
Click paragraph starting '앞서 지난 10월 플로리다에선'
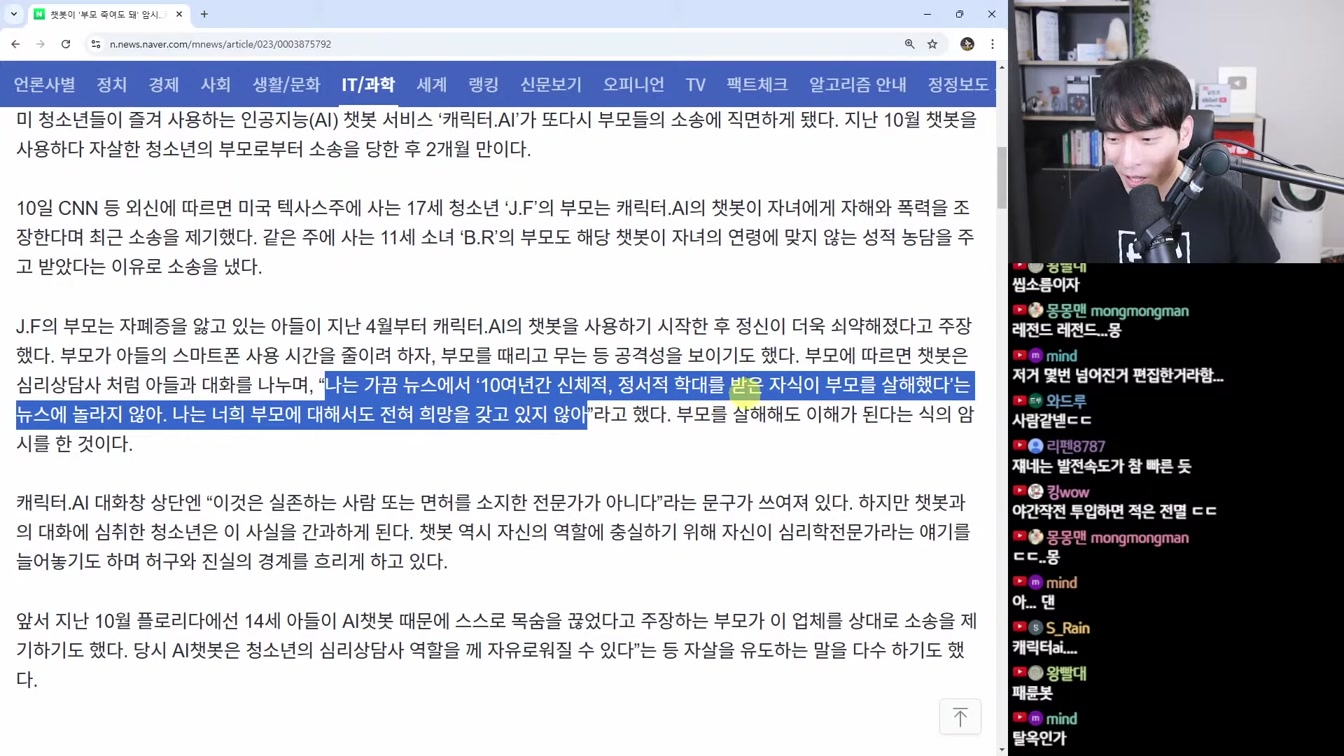point(496,650)
